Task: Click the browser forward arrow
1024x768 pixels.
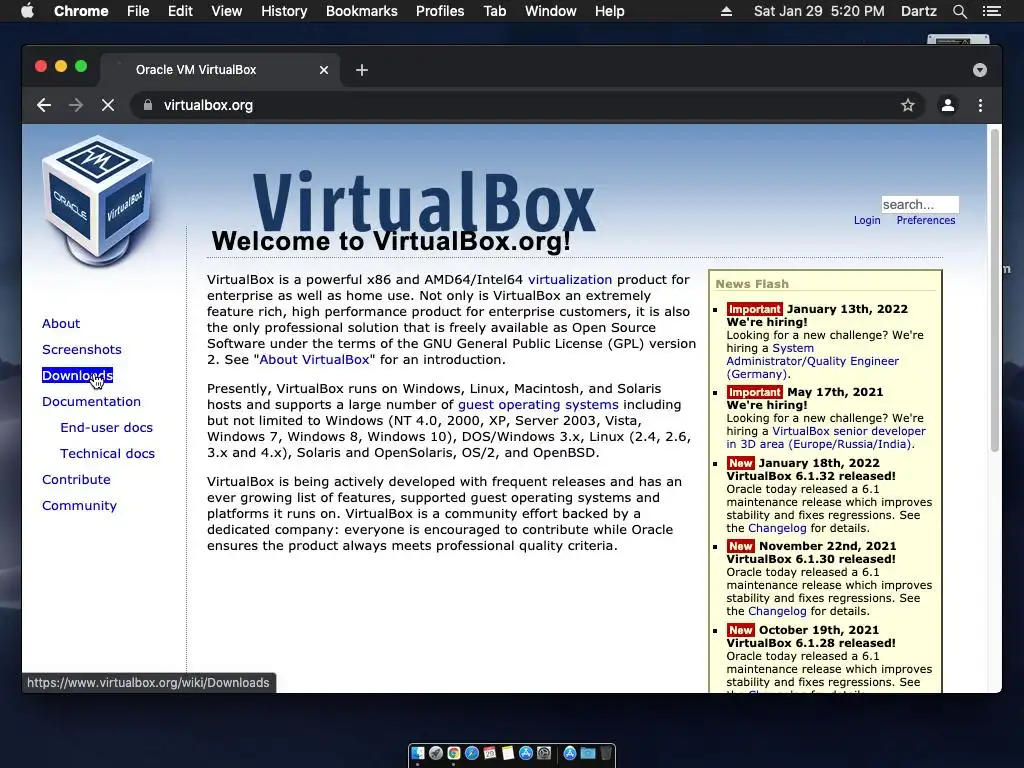Action: tap(76, 105)
